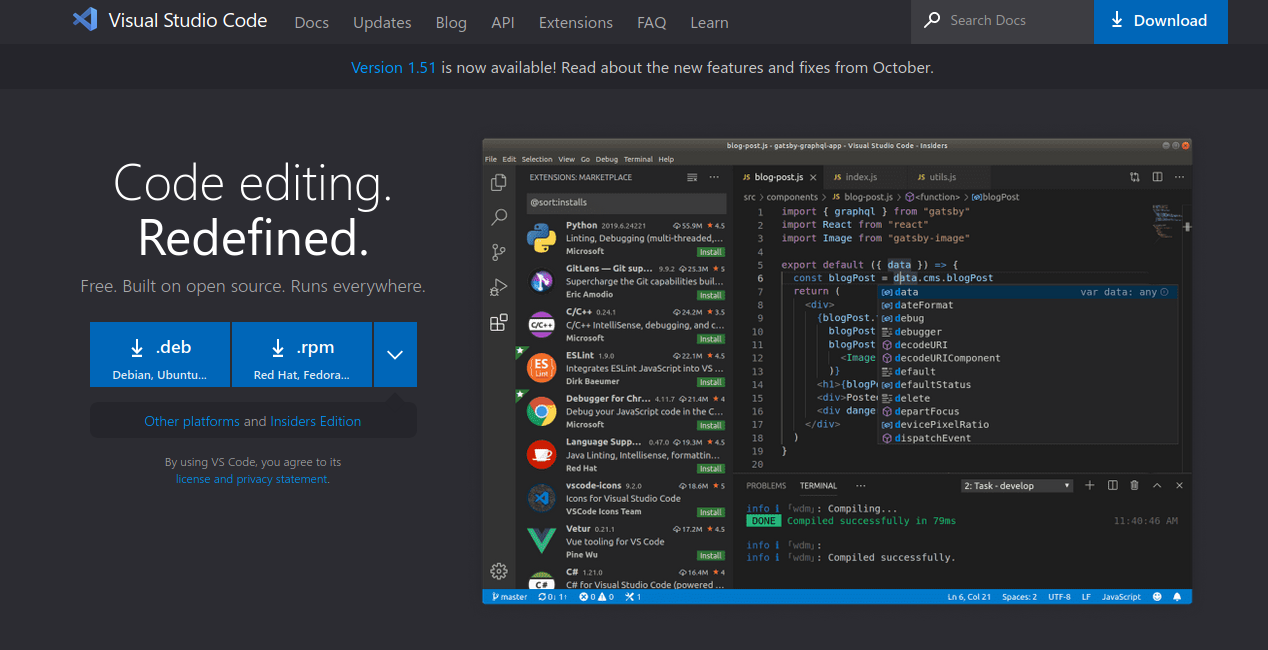Image resolution: width=1268 pixels, height=650 pixels.
Task: Open the Selection menu in screenshot's menu bar
Action: tap(537, 159)
